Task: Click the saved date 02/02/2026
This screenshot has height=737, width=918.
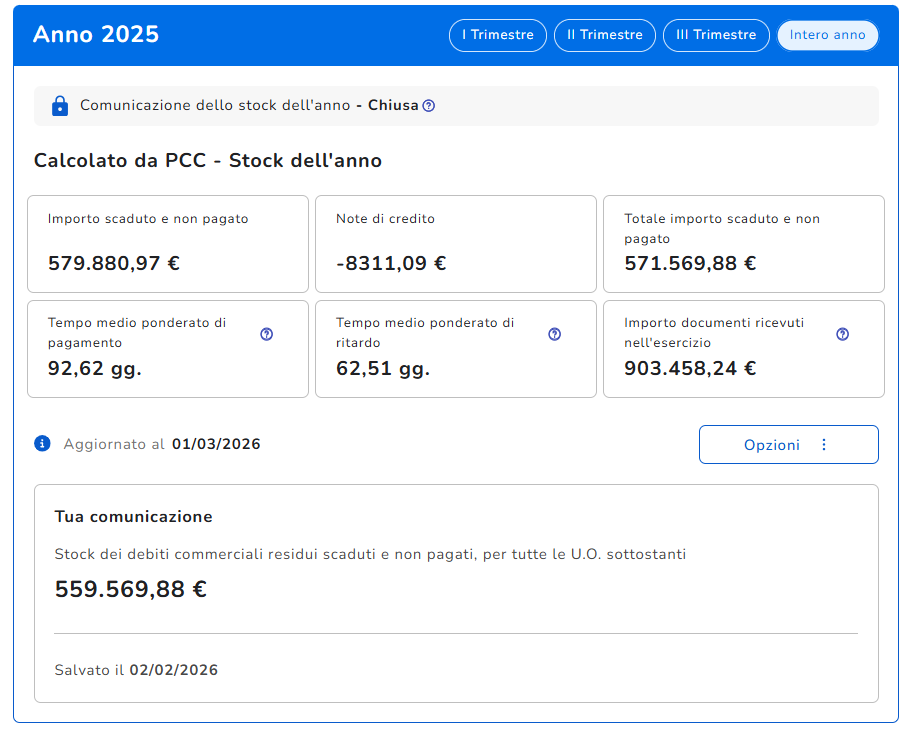Action: [173, 670]
